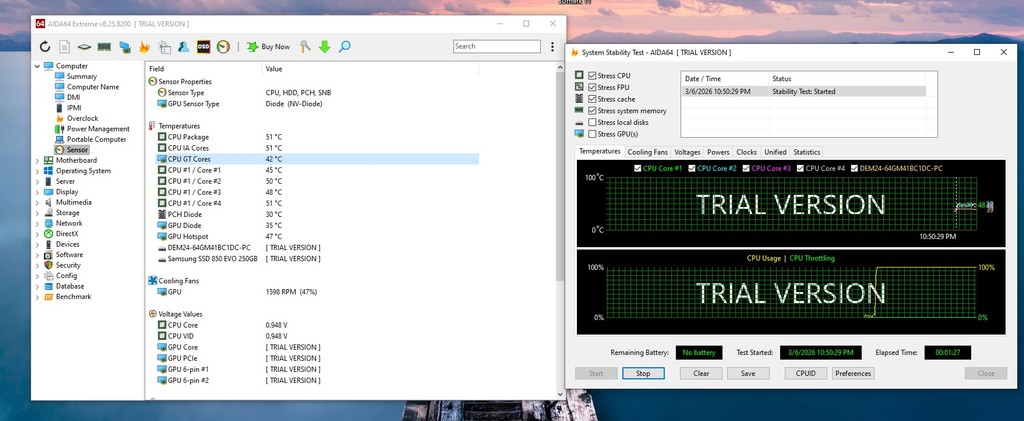This screenshot has width=1024, height=421.
Task: Click the green download arrow icon
Action: 324,47
